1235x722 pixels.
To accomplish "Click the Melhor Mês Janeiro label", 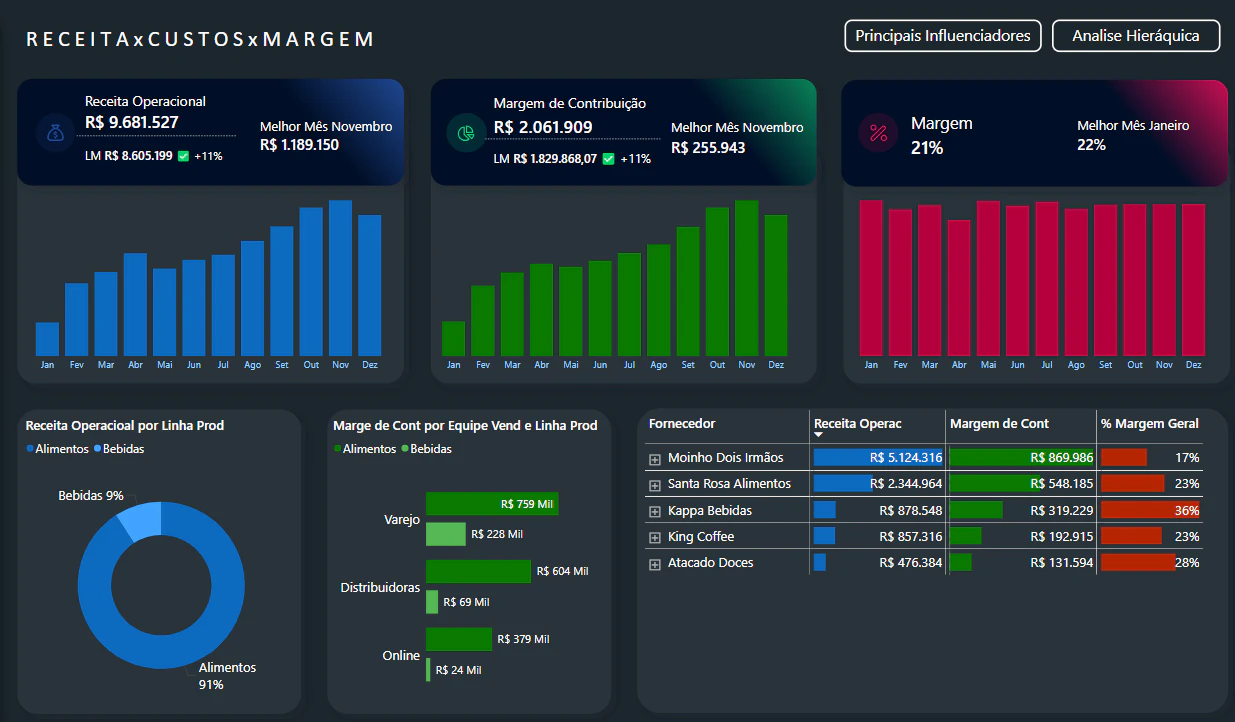I will click(1133, 126).
